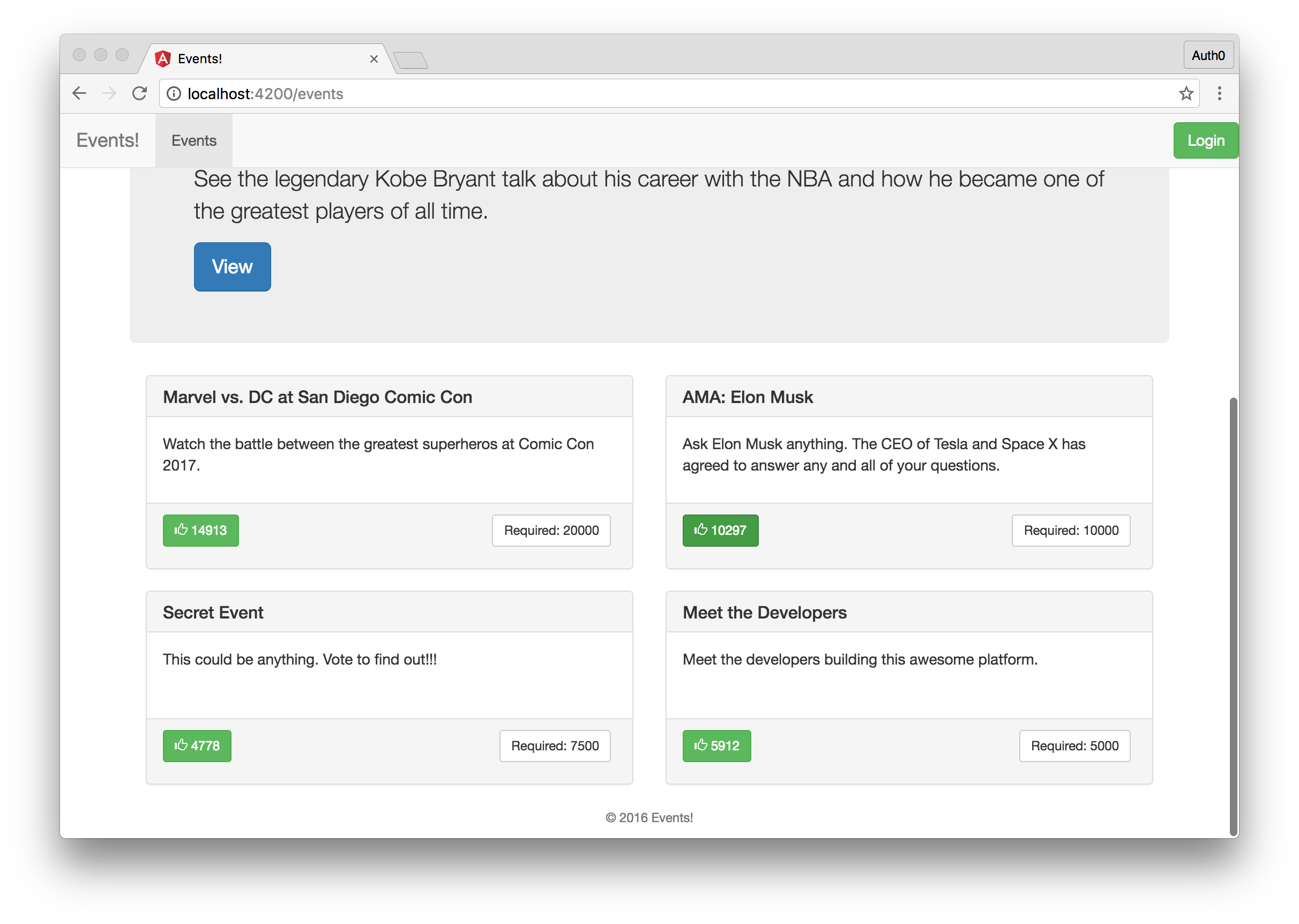Screen dimensions: 1299x924
Task: Click the blue View button
Action: 232,267
